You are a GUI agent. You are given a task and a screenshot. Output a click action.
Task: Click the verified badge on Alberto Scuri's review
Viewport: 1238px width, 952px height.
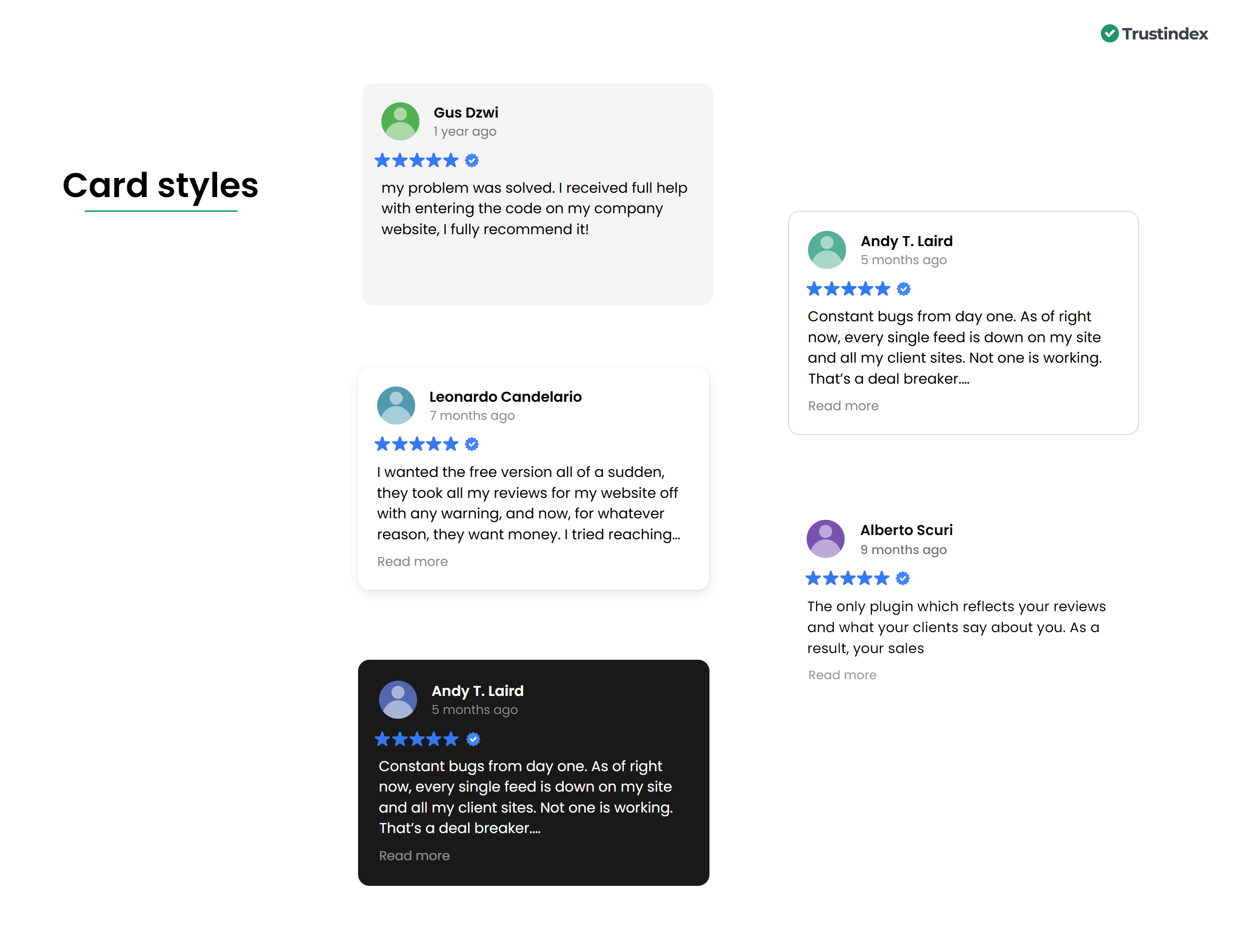click(902, 578)
